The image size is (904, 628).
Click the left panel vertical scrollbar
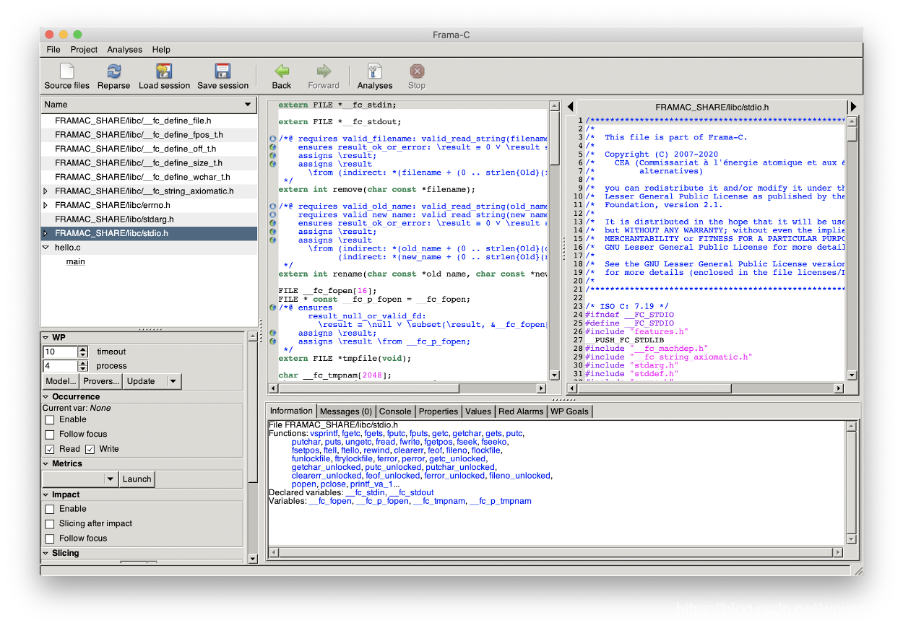(253, 448)
